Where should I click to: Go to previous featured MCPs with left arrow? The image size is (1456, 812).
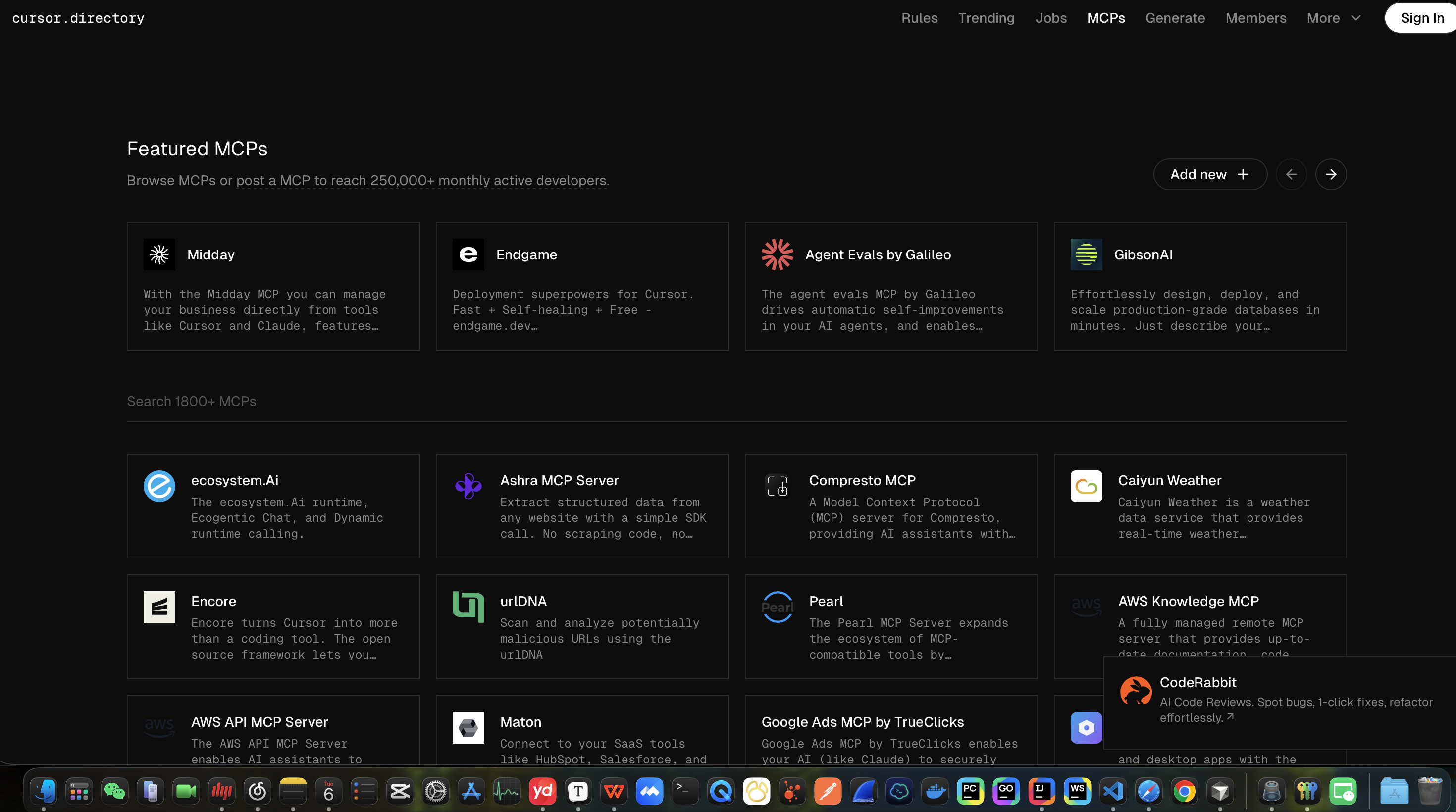tap(1291, 175)
